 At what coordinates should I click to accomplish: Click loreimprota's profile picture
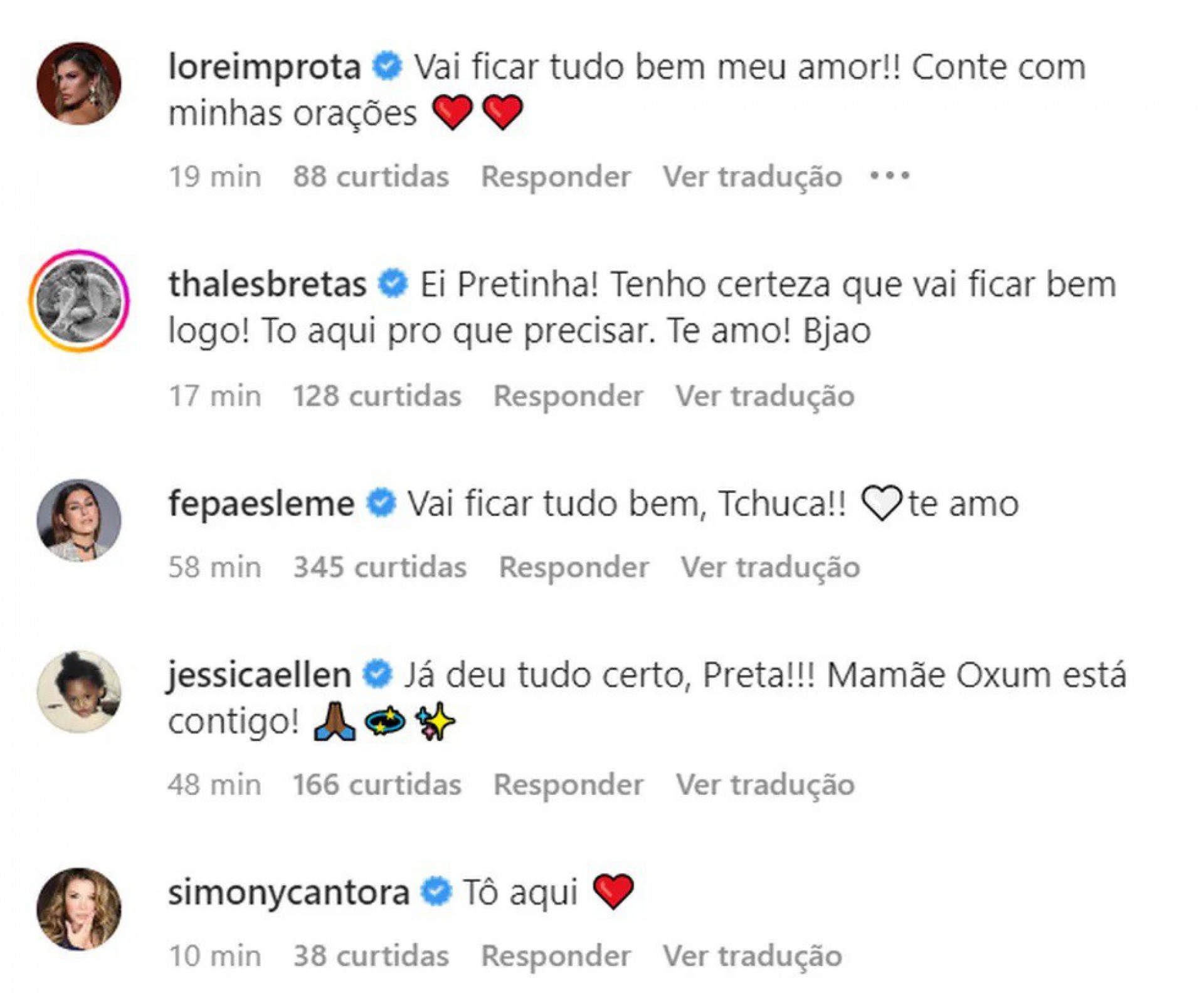click(x=79, y=83)
